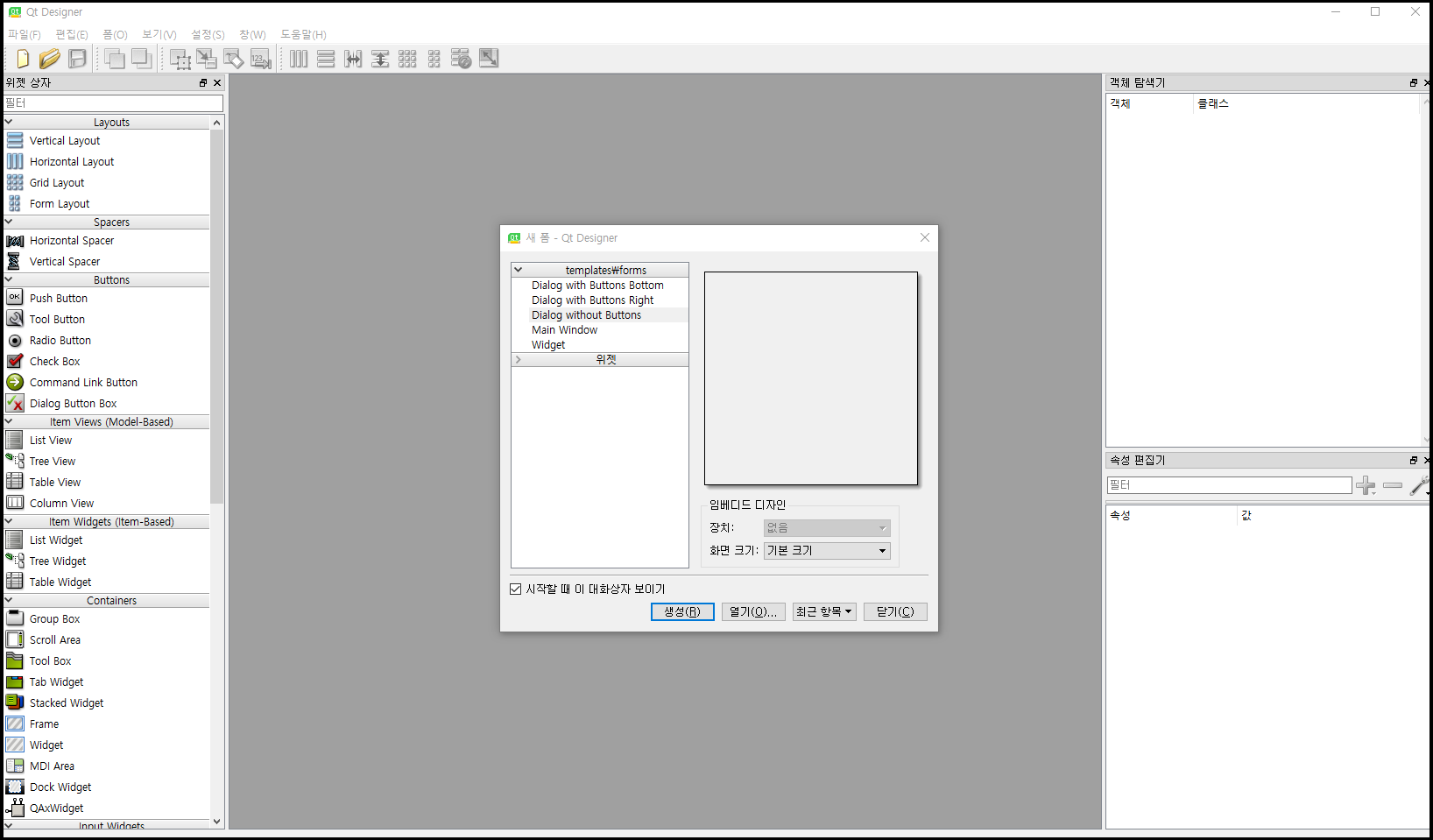Click the form preview thumbnail
Screen dimensions: 1433x840
811,378
